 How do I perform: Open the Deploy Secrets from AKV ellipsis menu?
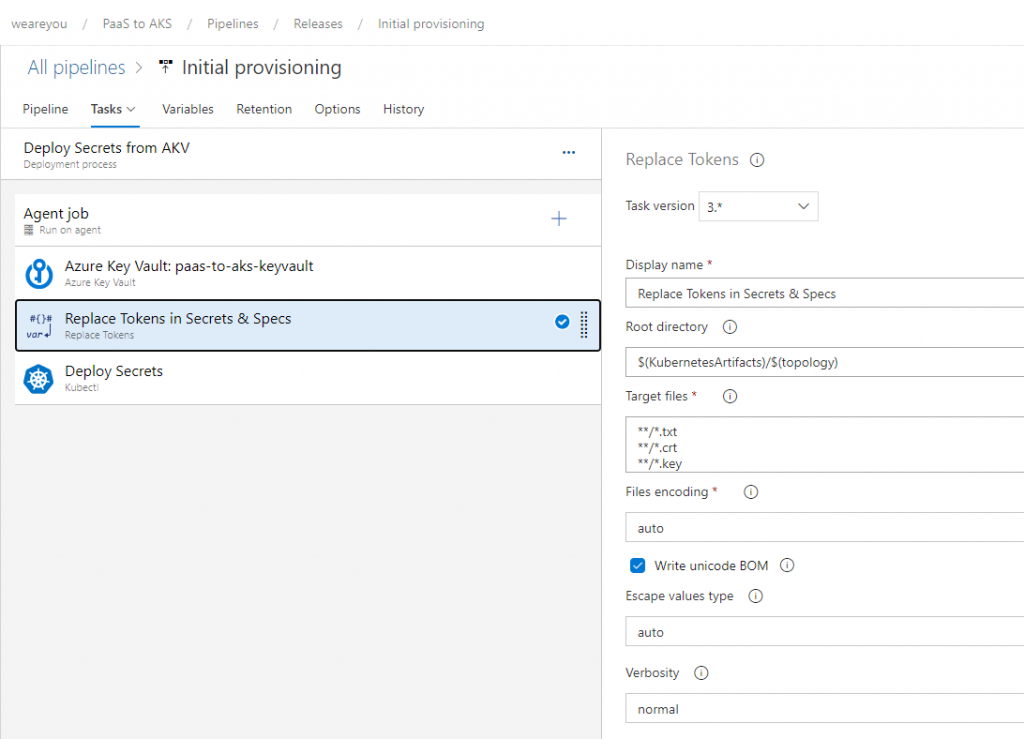[x=569, y=153]
